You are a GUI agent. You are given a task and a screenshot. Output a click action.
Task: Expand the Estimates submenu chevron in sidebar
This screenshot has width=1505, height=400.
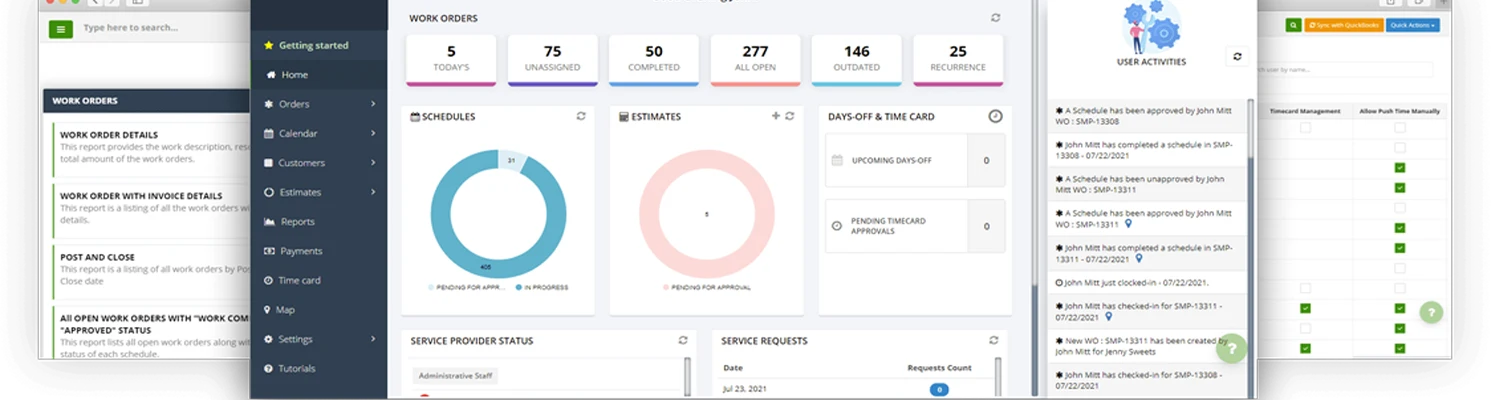pyautogui.click(x=373, y=192)
